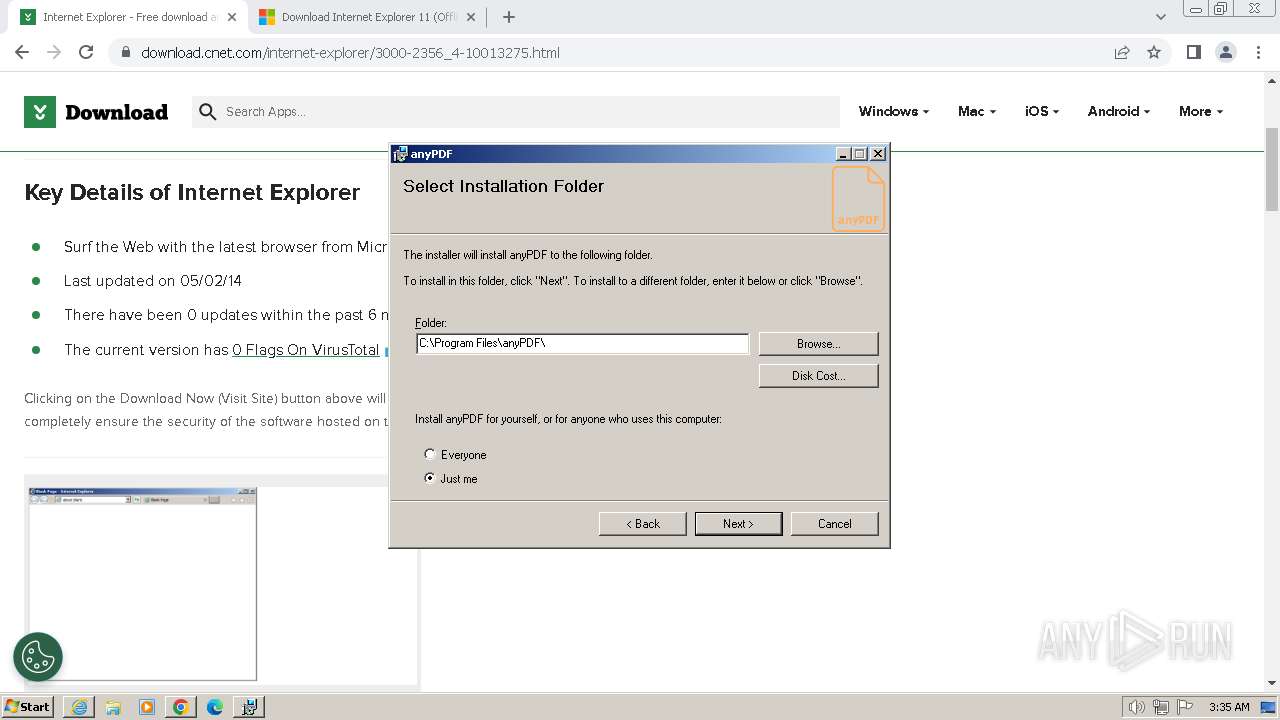This screenshot has width=1280, height=720.
Task: Open Internet Explorer from the taskbar
Action: click(79, 707)
